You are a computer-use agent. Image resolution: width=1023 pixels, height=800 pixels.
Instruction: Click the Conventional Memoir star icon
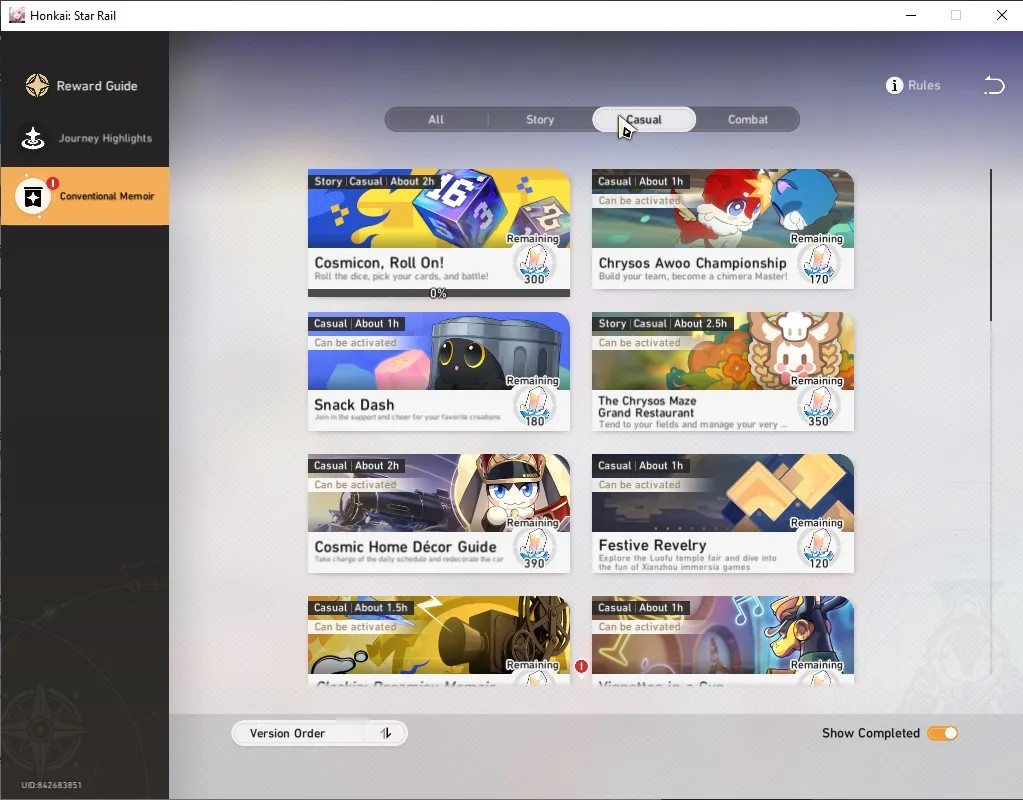point(33,196)
